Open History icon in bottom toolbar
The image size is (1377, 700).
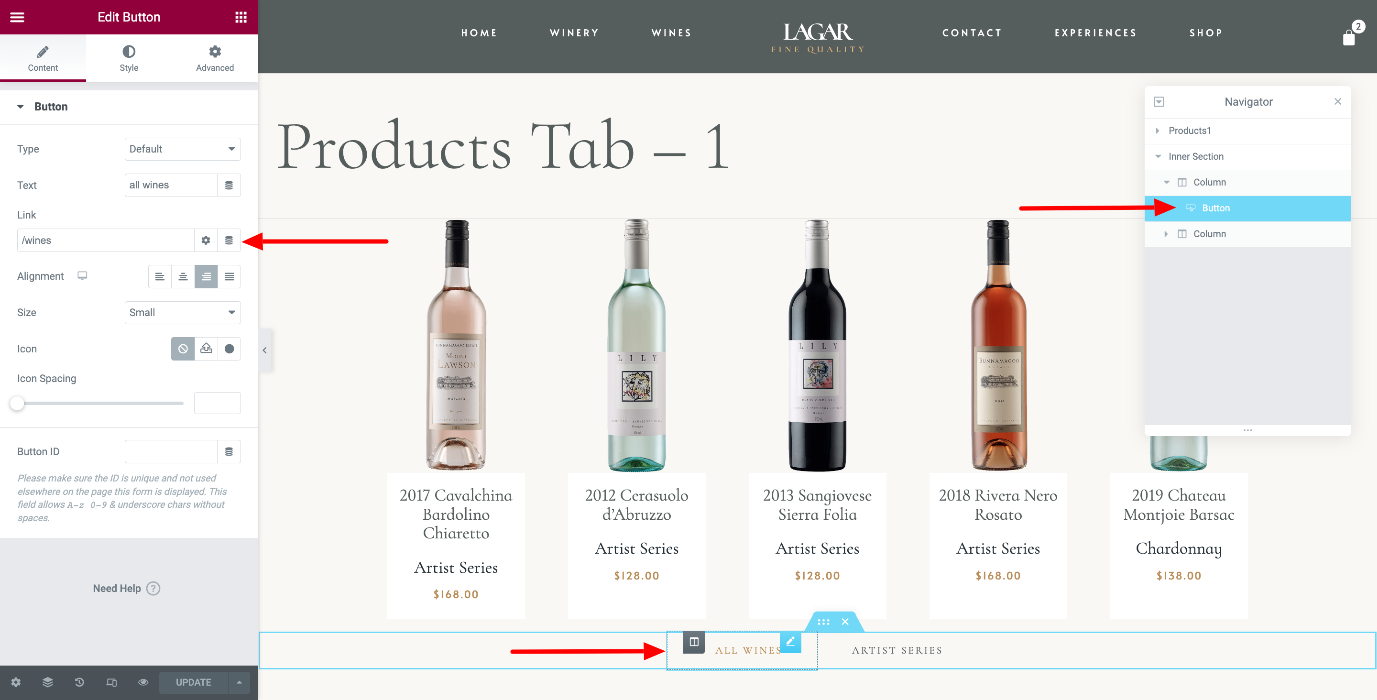pyautogui.click(x=80, y=683)
